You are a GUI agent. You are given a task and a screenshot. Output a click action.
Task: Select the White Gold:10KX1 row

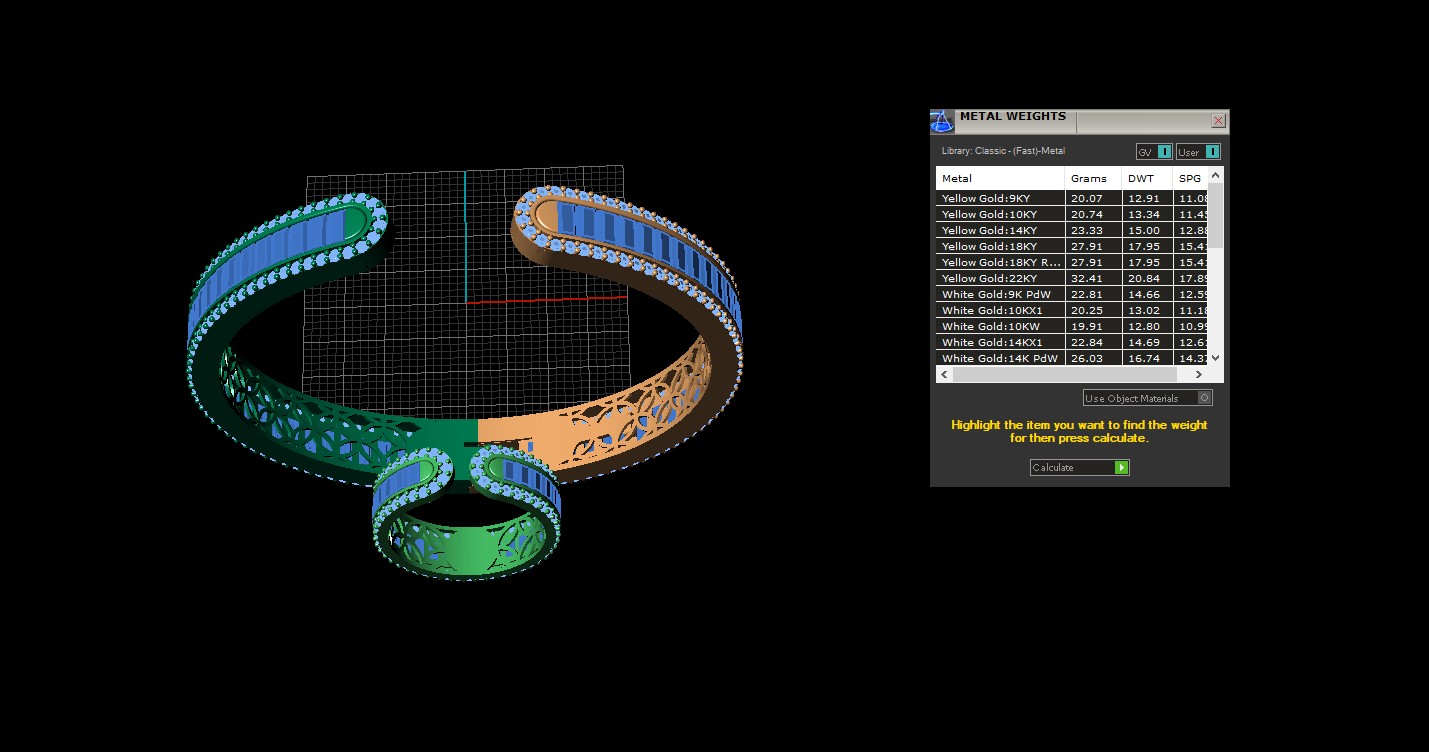[x=1072, y=310]
